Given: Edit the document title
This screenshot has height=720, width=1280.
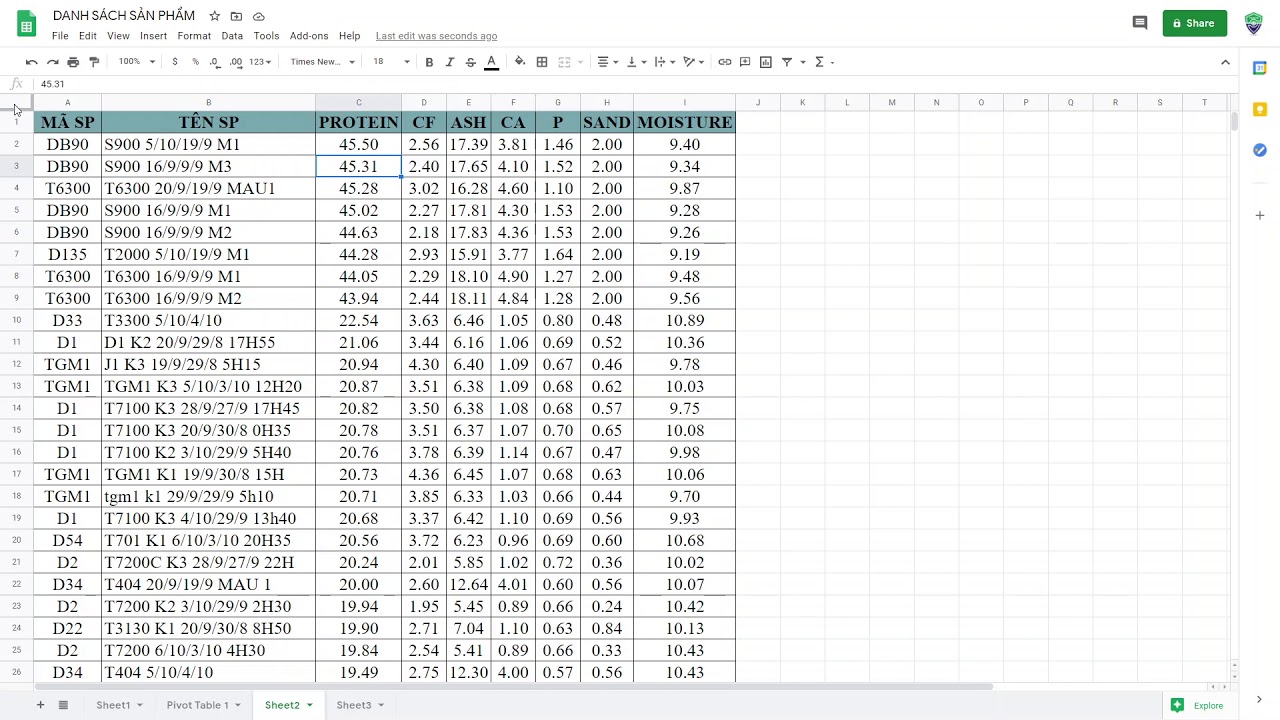Looking at the screenshot, I should (x=124, y=16).
